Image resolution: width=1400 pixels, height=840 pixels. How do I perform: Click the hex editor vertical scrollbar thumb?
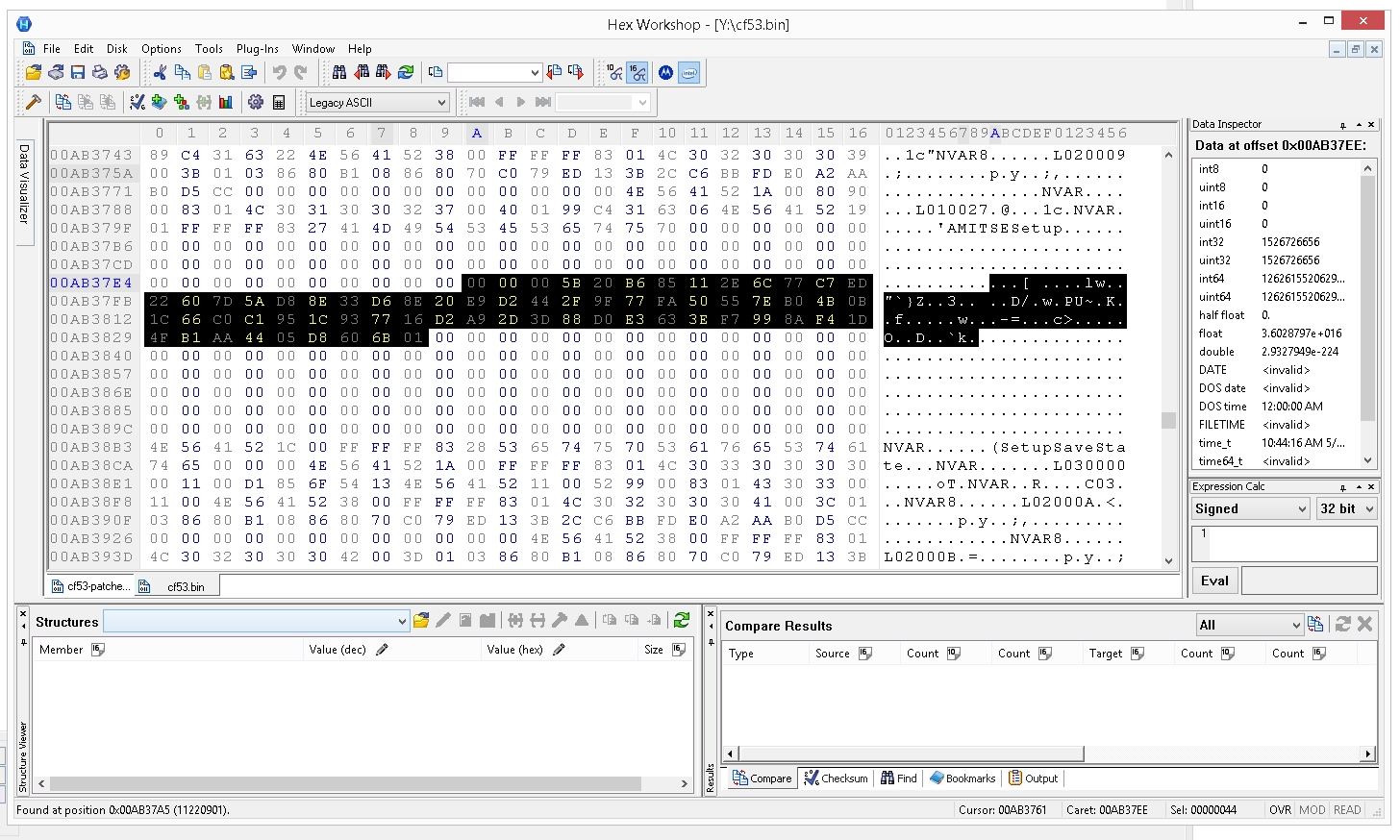pos(1168,420)
